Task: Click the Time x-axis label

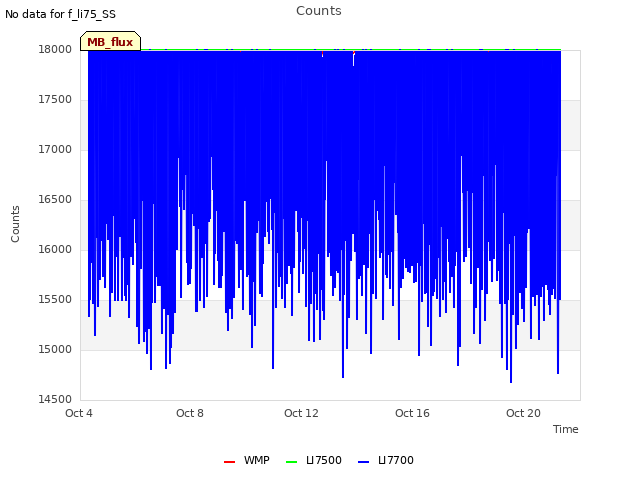Action: coord(565,429)
